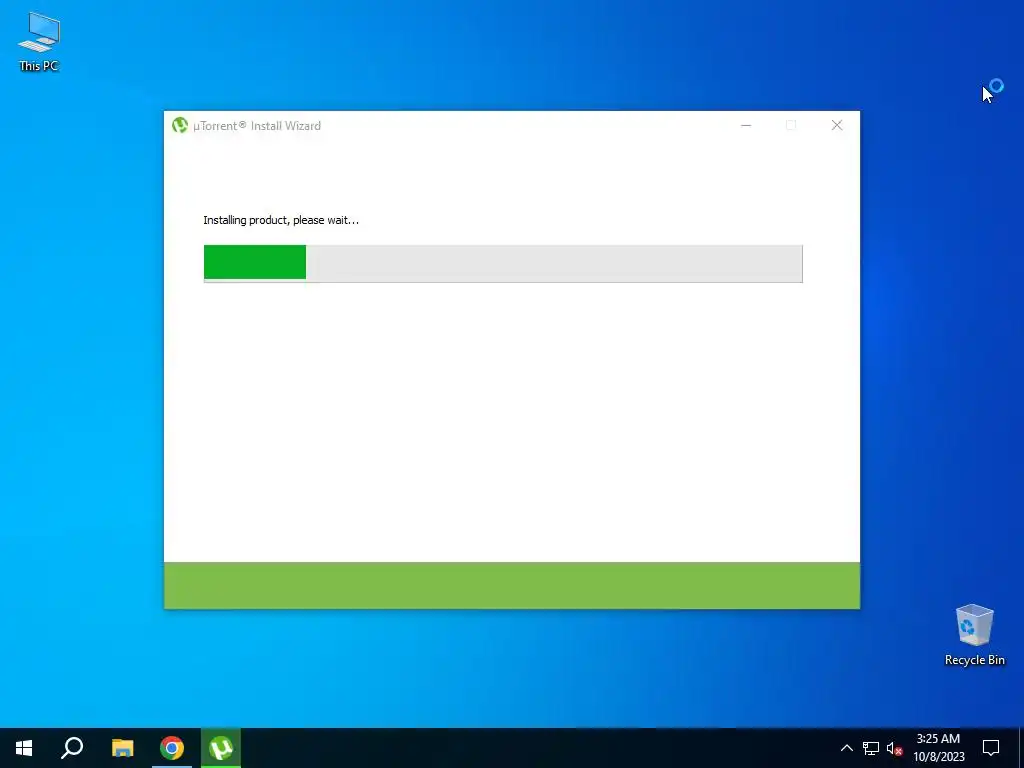Select the Recycle Bin desktop icon

(x=974, y=634)
